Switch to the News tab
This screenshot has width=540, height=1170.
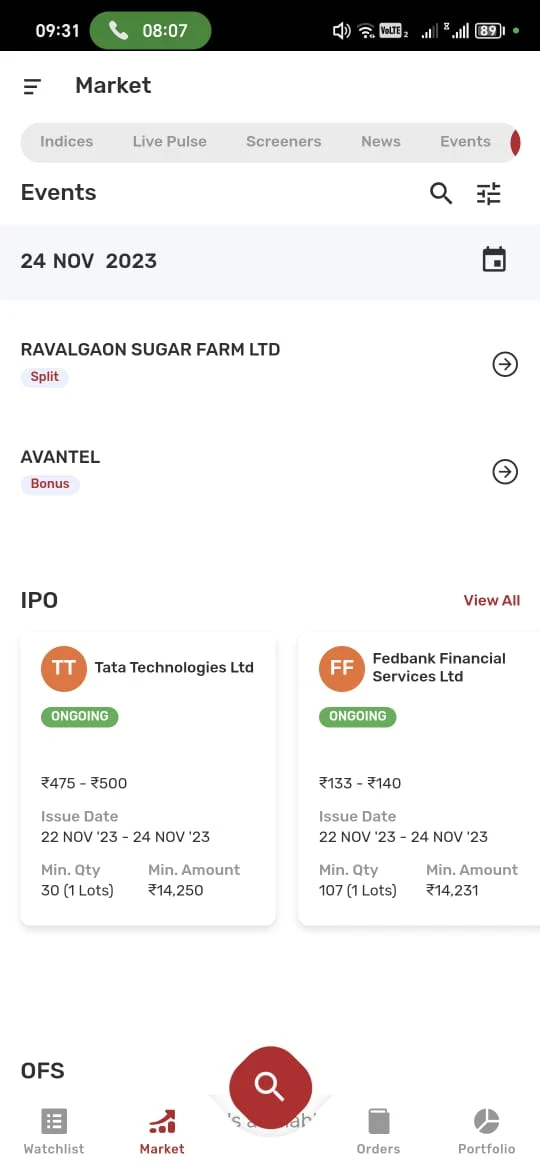point(380,142)
